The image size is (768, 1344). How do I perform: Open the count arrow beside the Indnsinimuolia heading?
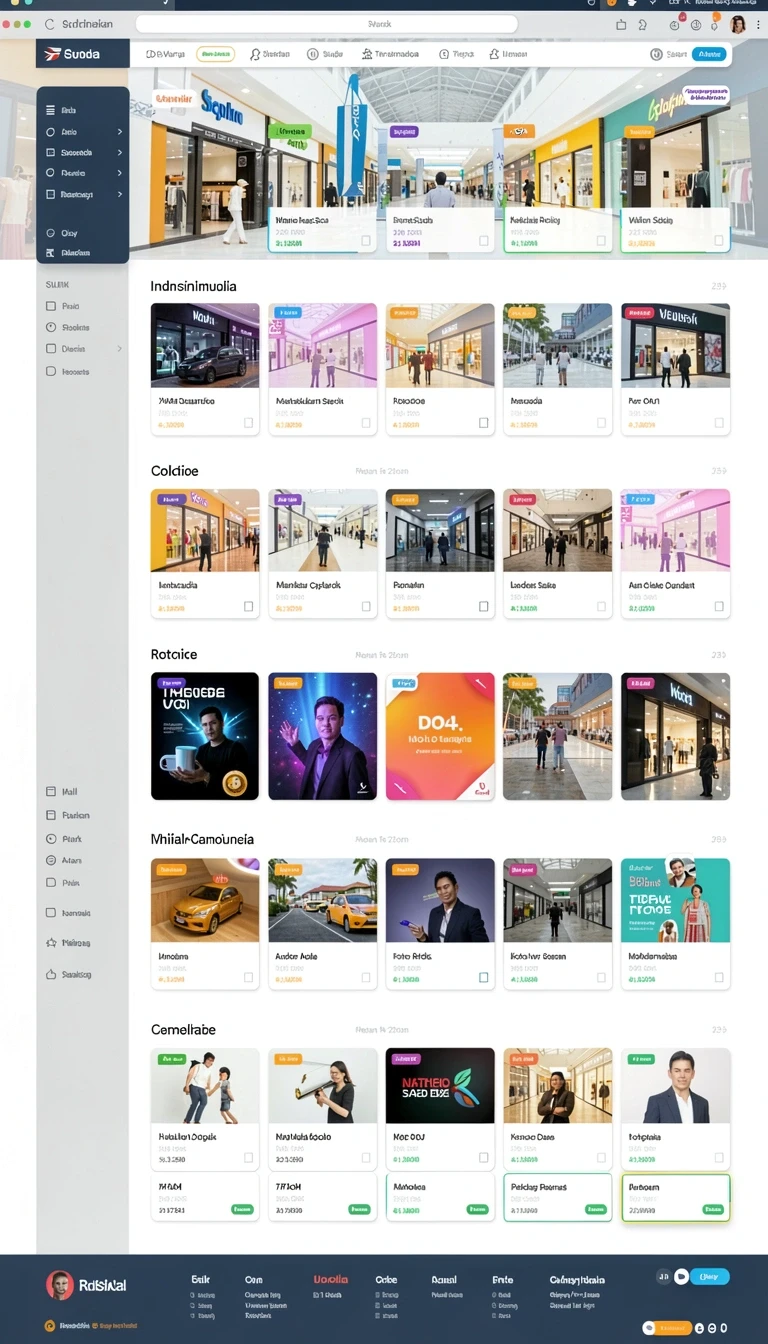719,286
